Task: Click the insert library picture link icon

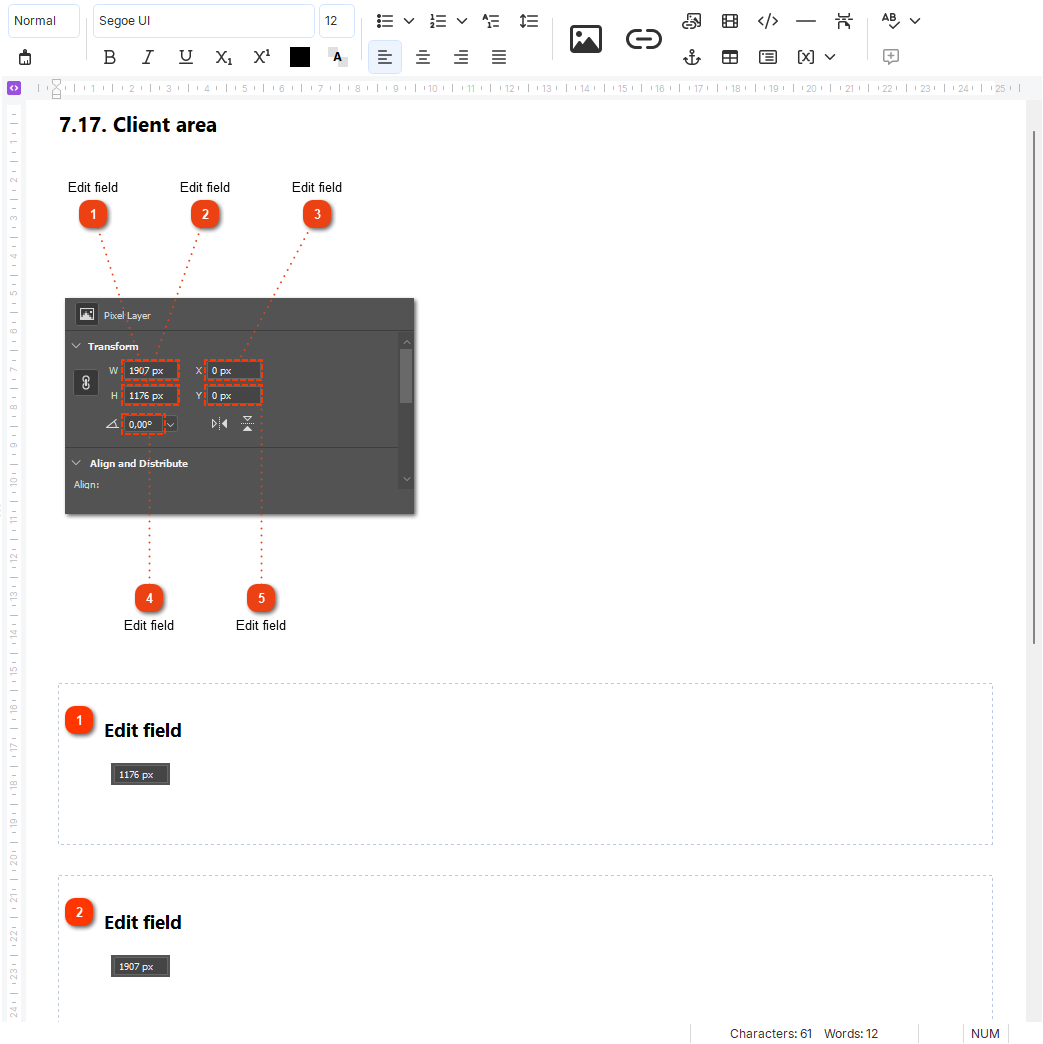Action: (692, 21)
